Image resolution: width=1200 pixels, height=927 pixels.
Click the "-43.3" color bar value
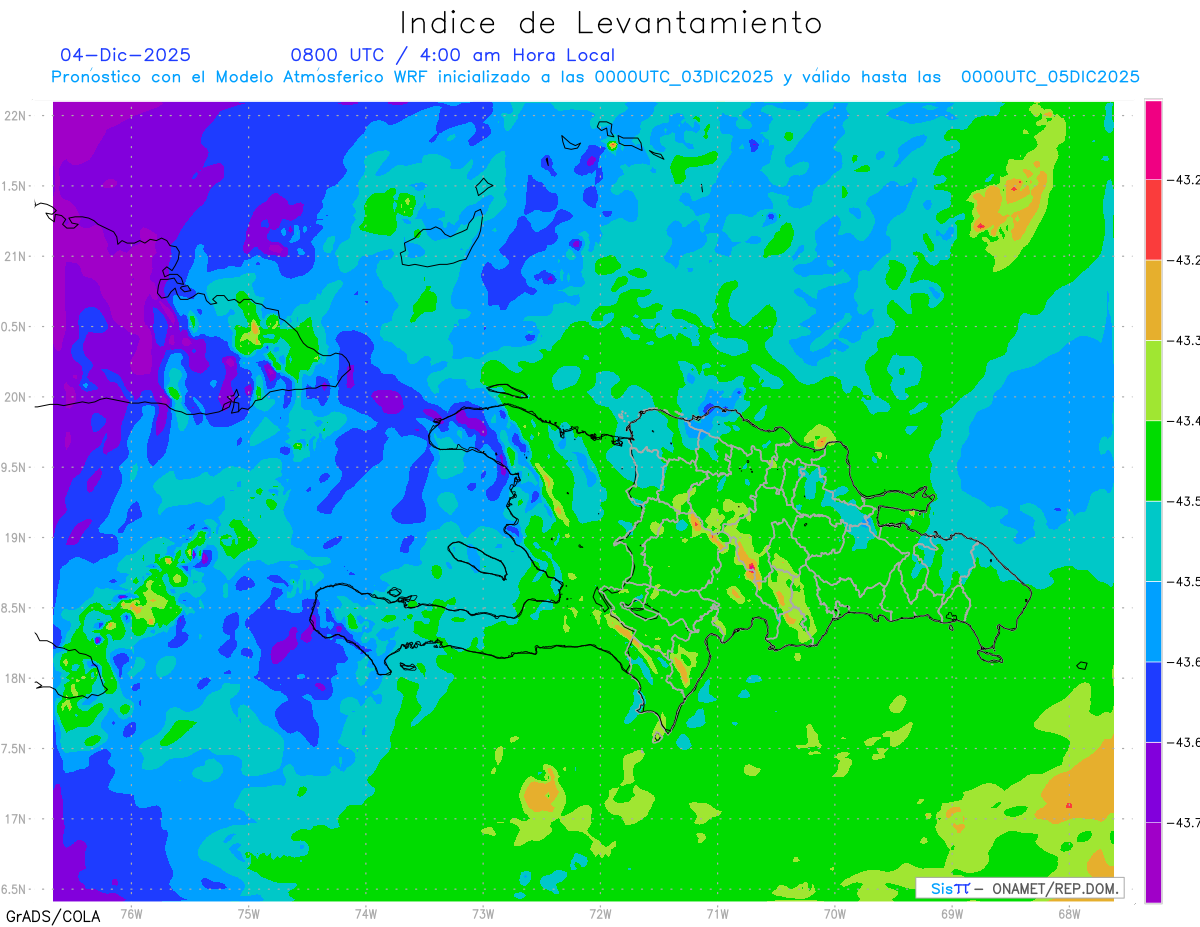coord(1182,341)
